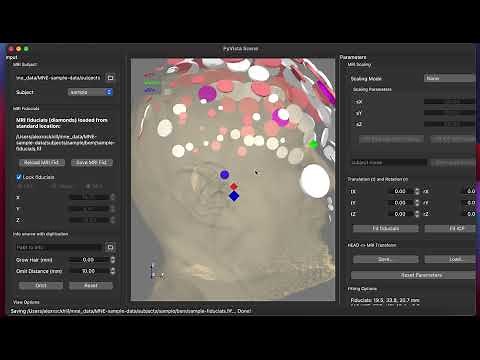
Task: Adjust the tY translation stepper arrows
Action: tap(417, 203)
